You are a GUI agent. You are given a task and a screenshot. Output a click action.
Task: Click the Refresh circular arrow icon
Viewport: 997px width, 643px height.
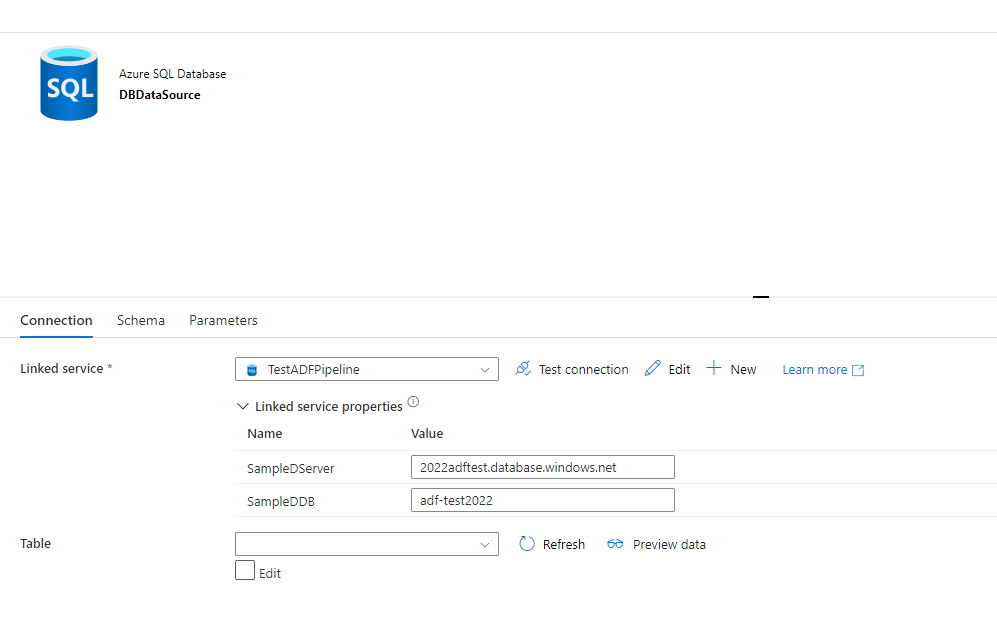pyautogui.click(x=528, y=544)
